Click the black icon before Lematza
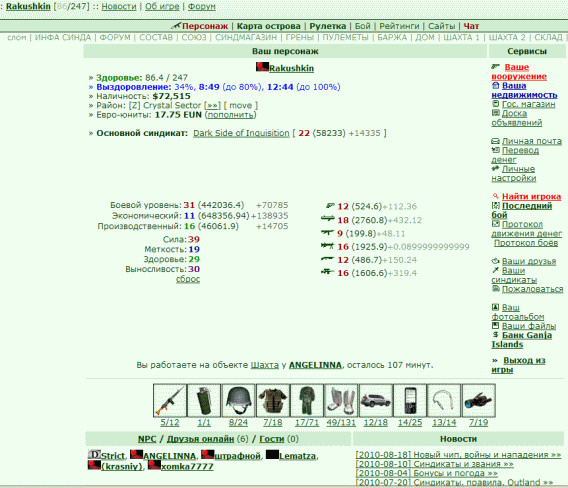Screen dimensions: 568x488 pos(272,454)
